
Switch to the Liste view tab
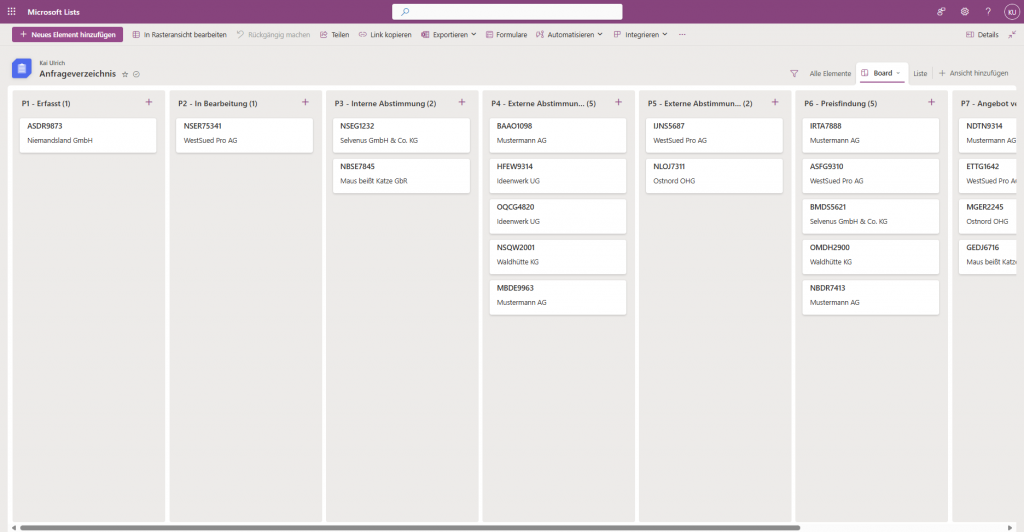[x=920, y=73]
